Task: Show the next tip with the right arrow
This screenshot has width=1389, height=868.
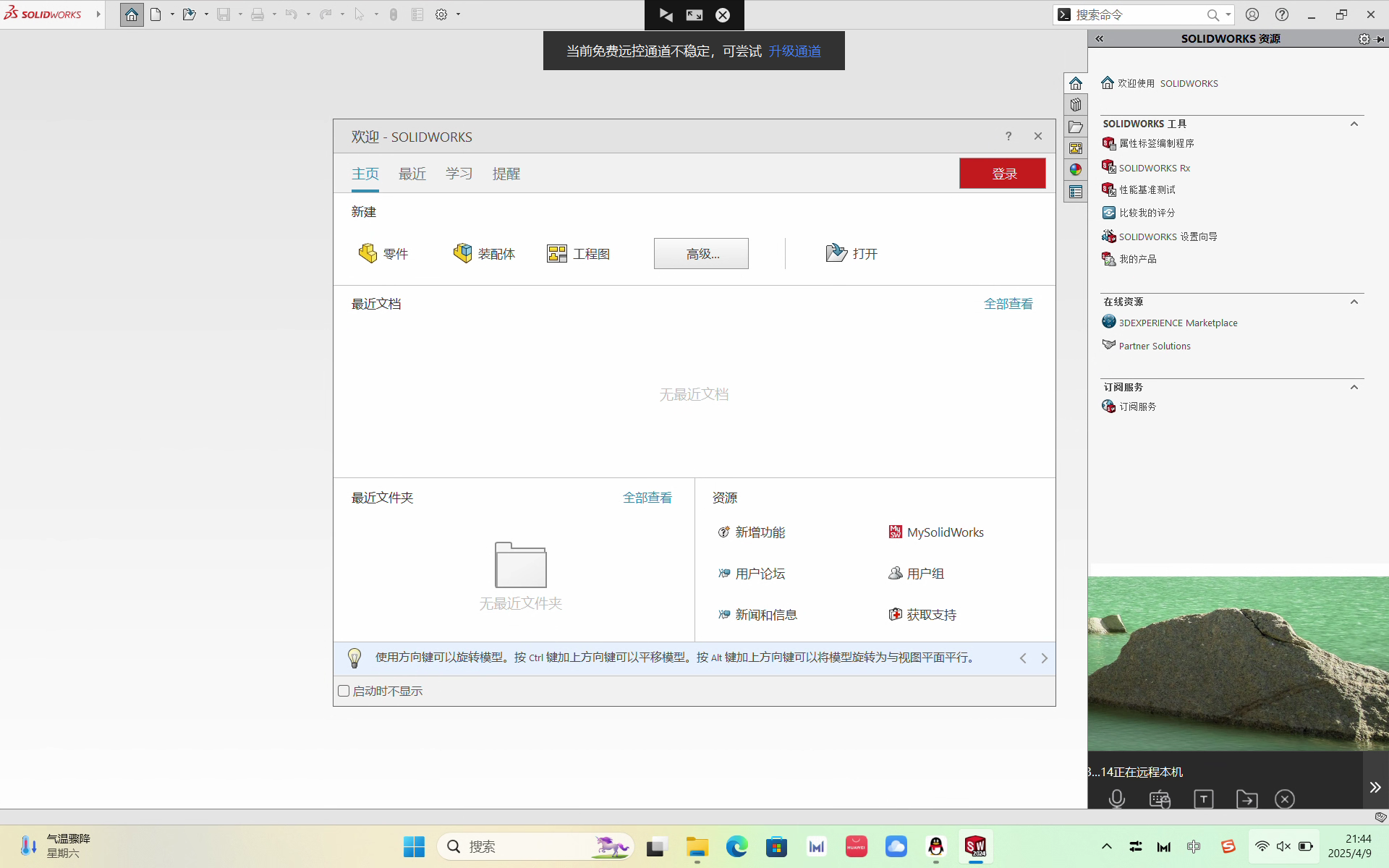Action: pyautogui.click(x=1044, y=658)
